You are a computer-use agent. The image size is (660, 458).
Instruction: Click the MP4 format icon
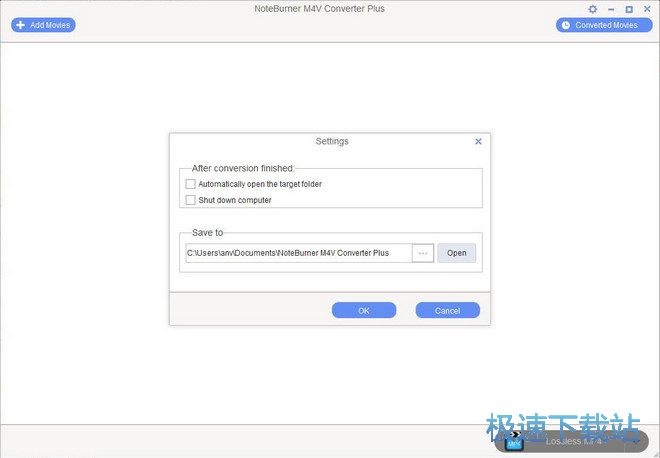[x=514, y=441]
